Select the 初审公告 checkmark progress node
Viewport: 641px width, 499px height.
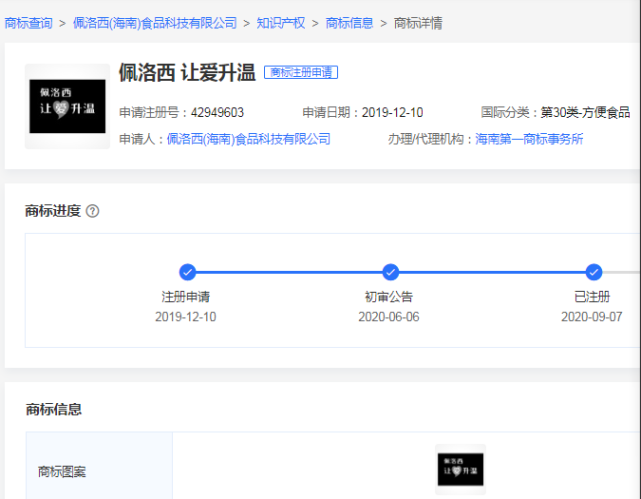(390, 272)
